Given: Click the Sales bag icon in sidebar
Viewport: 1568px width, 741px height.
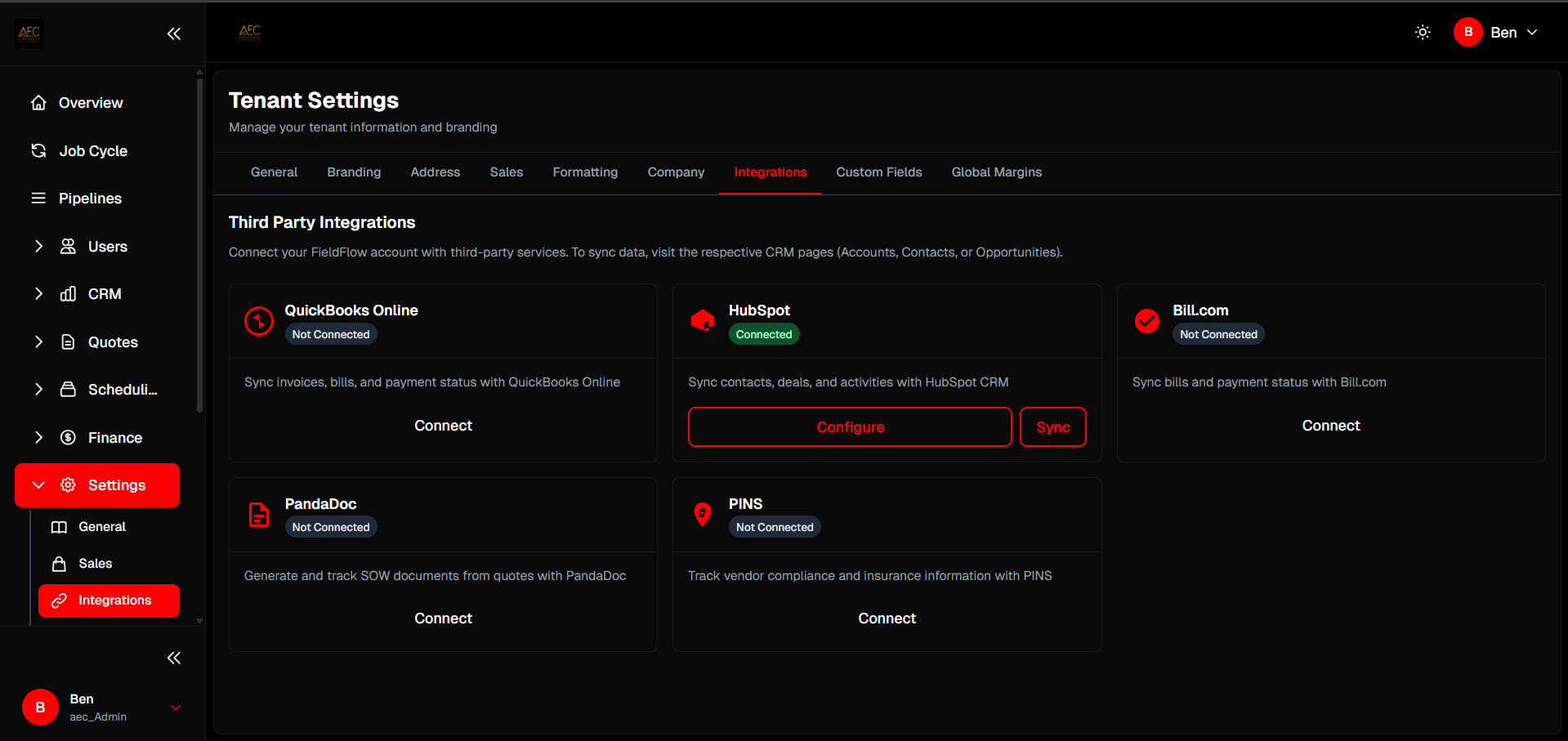Looking at the screenshot, I should (x=59, y=564).
